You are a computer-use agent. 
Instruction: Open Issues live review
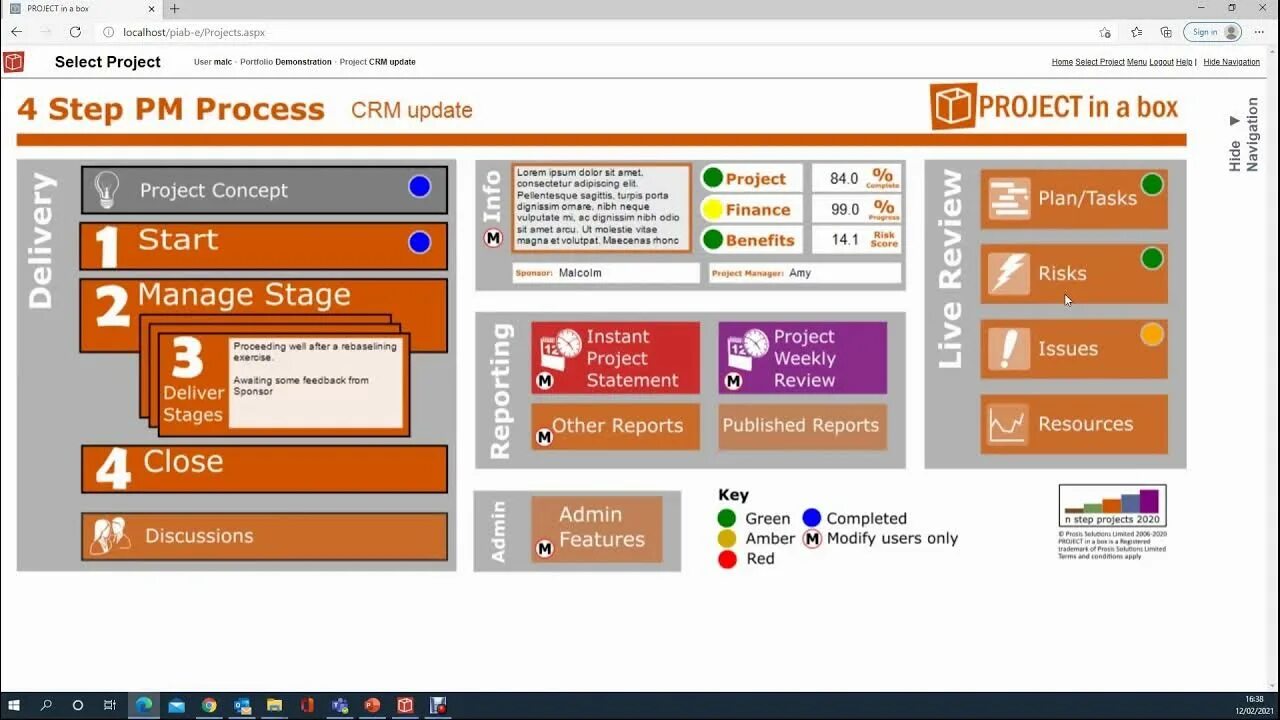coord(1074,349)
